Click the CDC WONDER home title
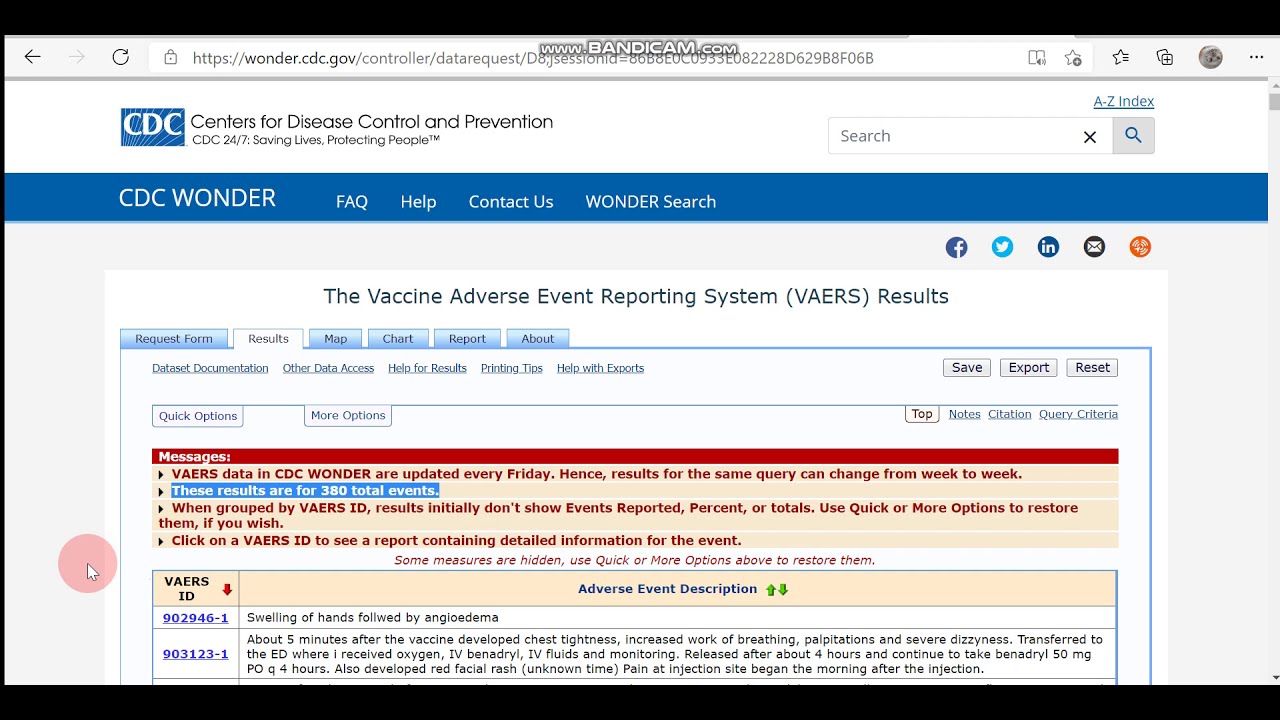The height and width of the screenshot is (720, 1280). tap(197, 198)
